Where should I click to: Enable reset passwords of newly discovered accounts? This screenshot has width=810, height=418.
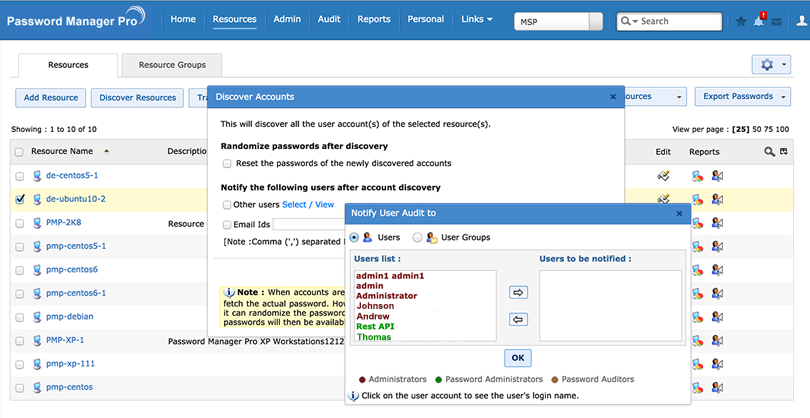click(x=227, y=163)
